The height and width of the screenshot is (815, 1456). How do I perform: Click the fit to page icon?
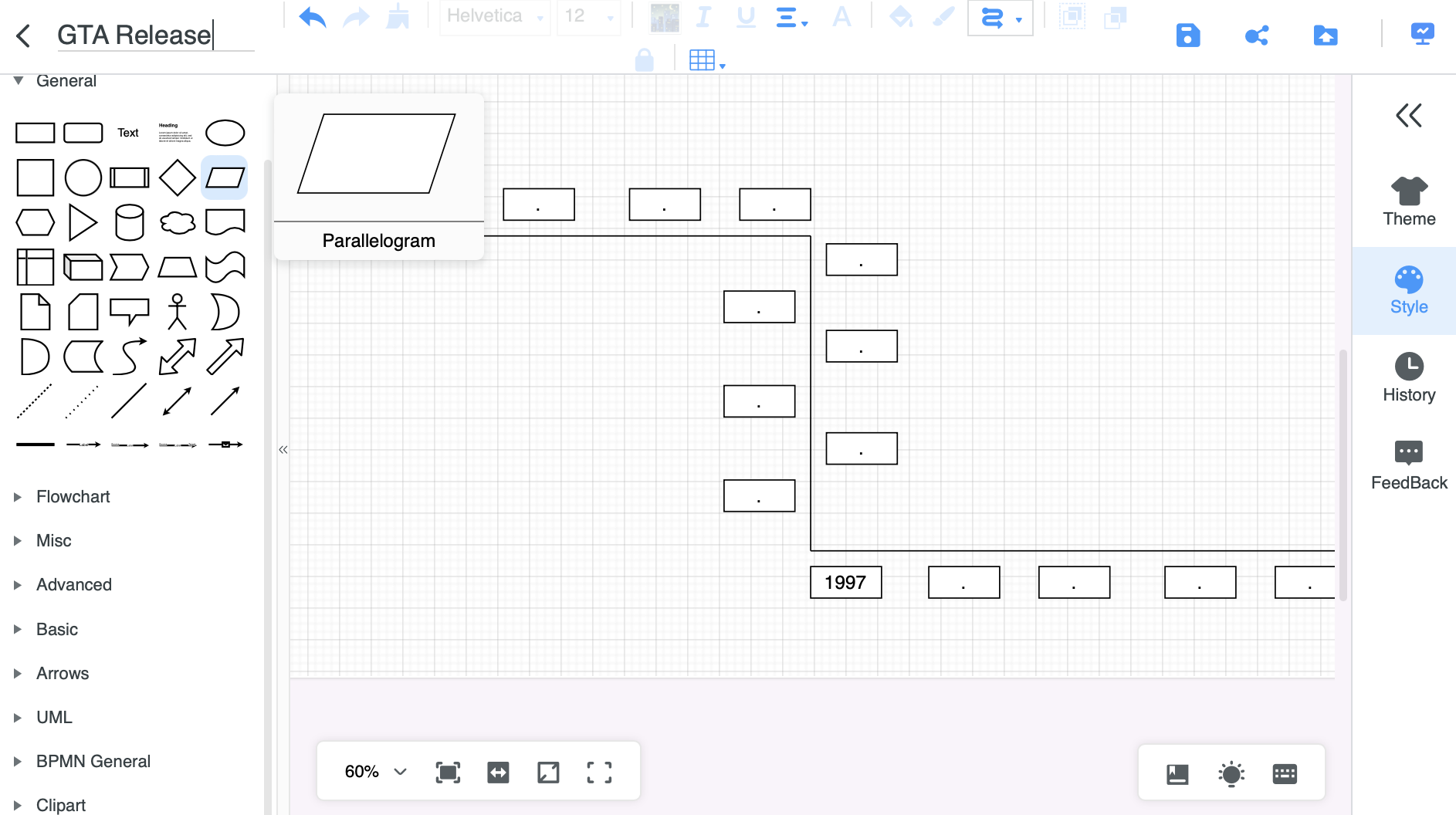(448, 773)
